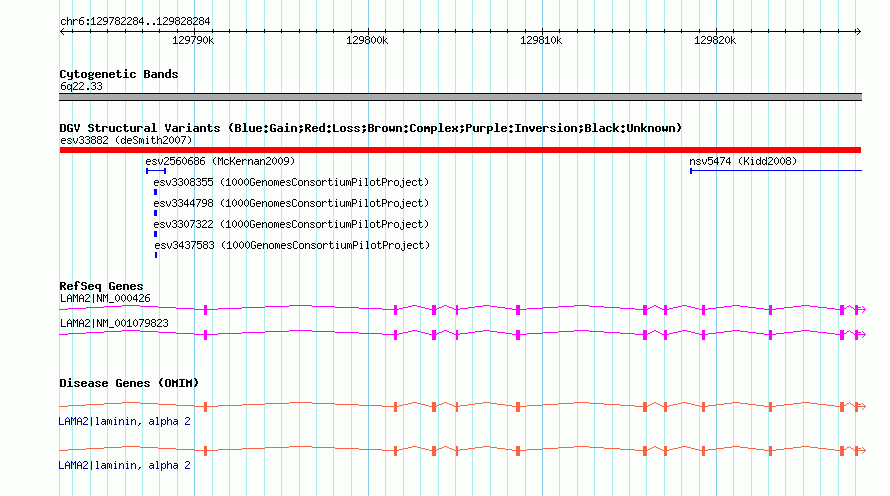Viewport: 890px width, 496px height.
Task: Click the chr6:129782284..129828284 coordinate label
Action: pyautogui.click(x=135, y=21)
